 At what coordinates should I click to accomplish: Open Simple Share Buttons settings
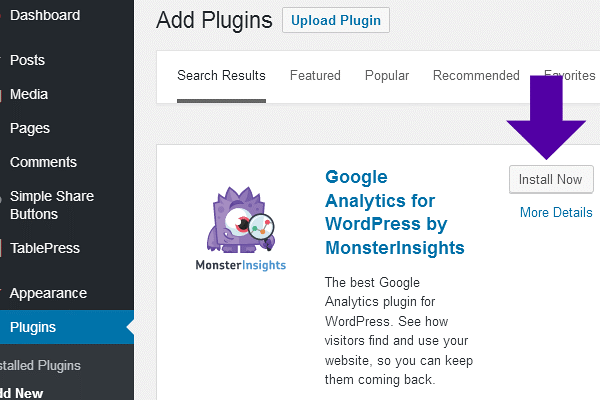click(47, 205)
